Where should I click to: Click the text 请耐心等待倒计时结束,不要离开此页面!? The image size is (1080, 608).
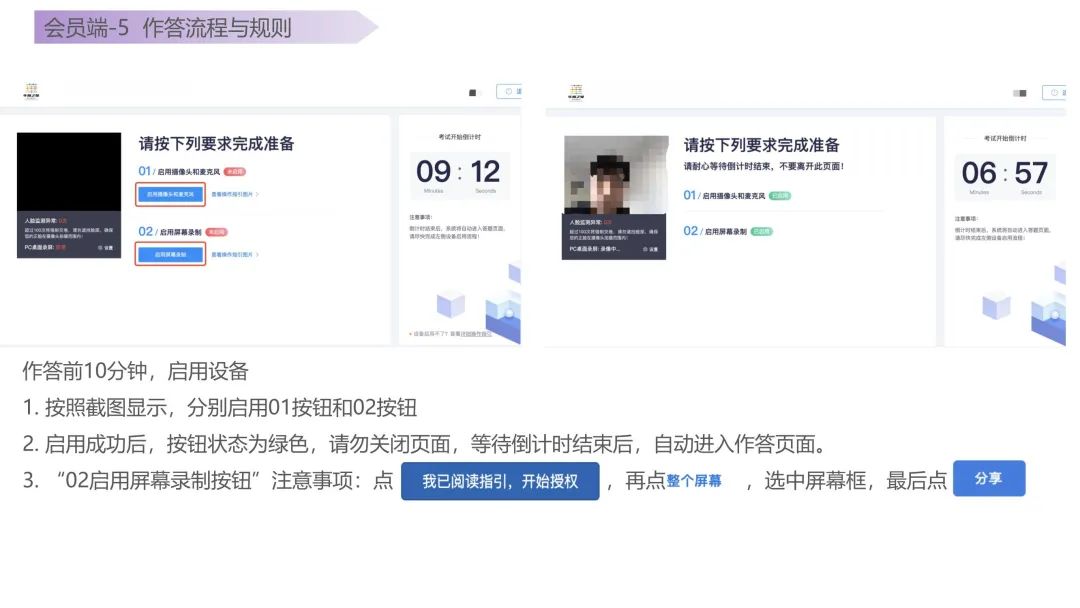pyautogui.click(x=764, y=166)
